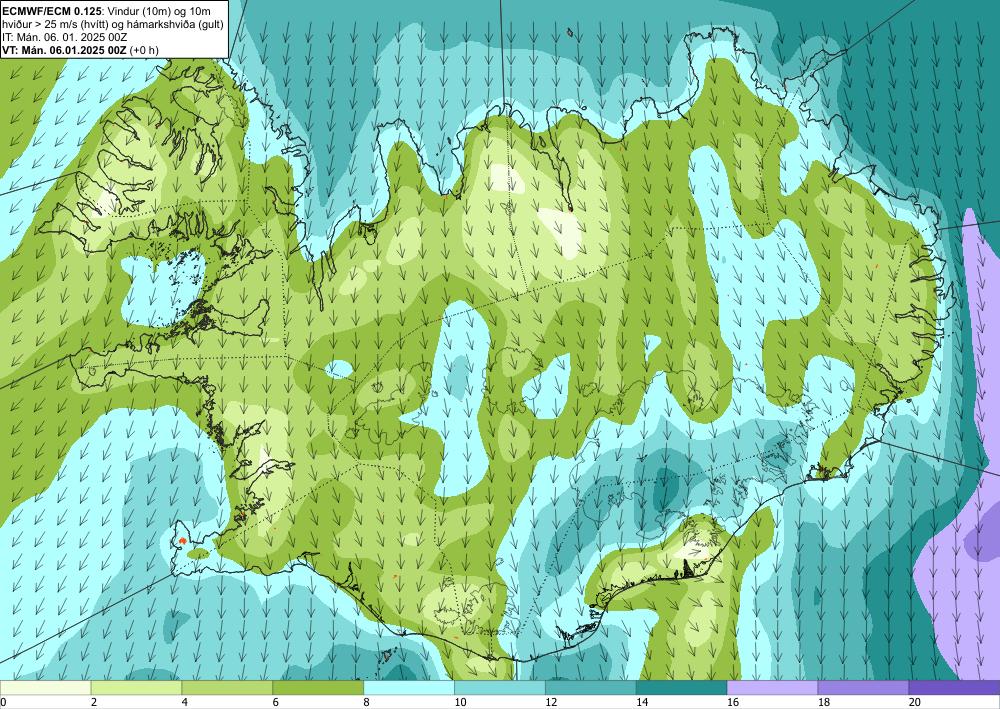Select the green 4–6 m/s legend swatch
The height and width of the screenshot is (709, 1000).
tap(227, 687)
